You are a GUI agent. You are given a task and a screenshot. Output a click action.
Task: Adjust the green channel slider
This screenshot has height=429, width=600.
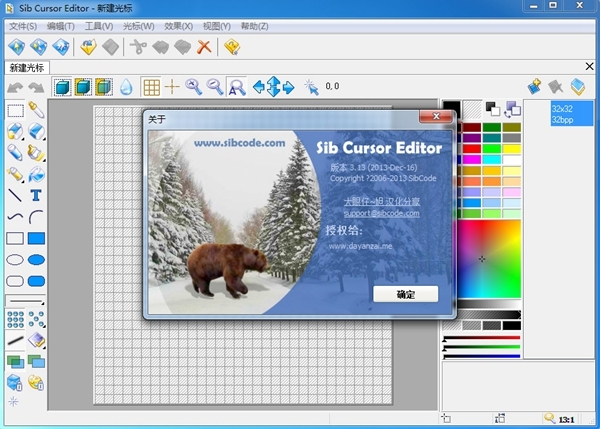[x=481, y=347]
